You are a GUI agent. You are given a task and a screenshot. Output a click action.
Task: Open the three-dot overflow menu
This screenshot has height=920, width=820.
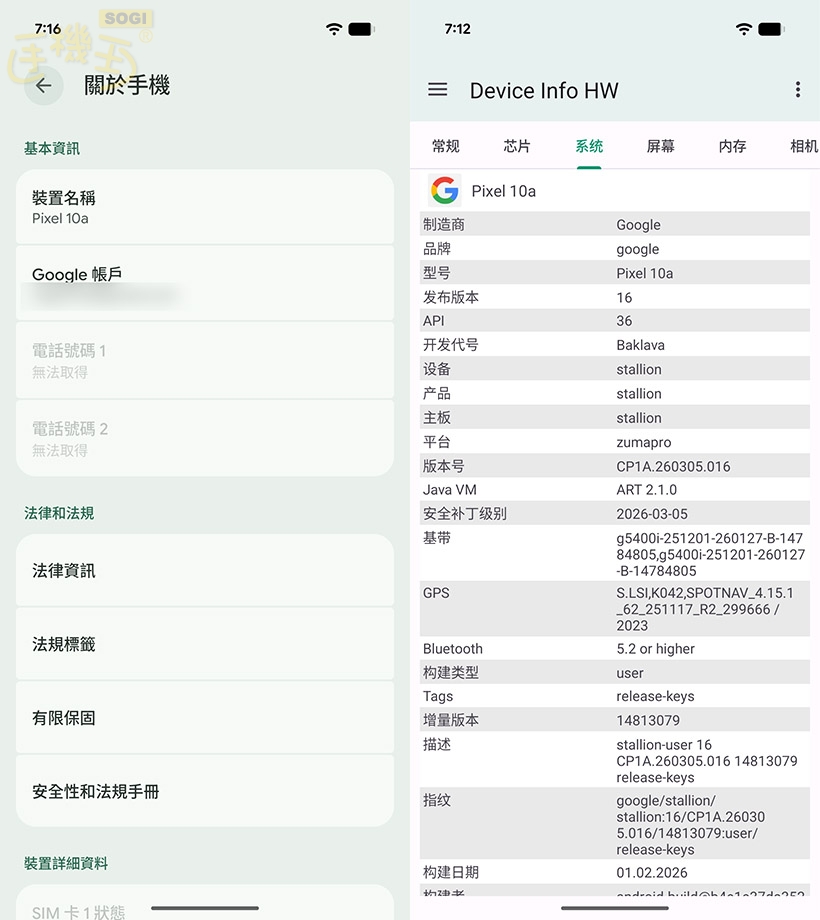(x=798, y=90)
